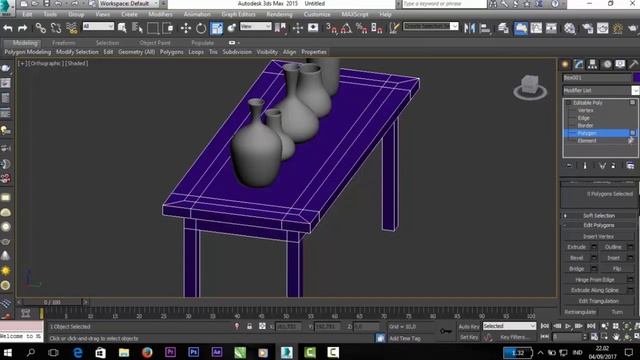The height and width of the screenshot is (360, 640).
Task: Select the Element sub-object level
Action: point(587,141)
